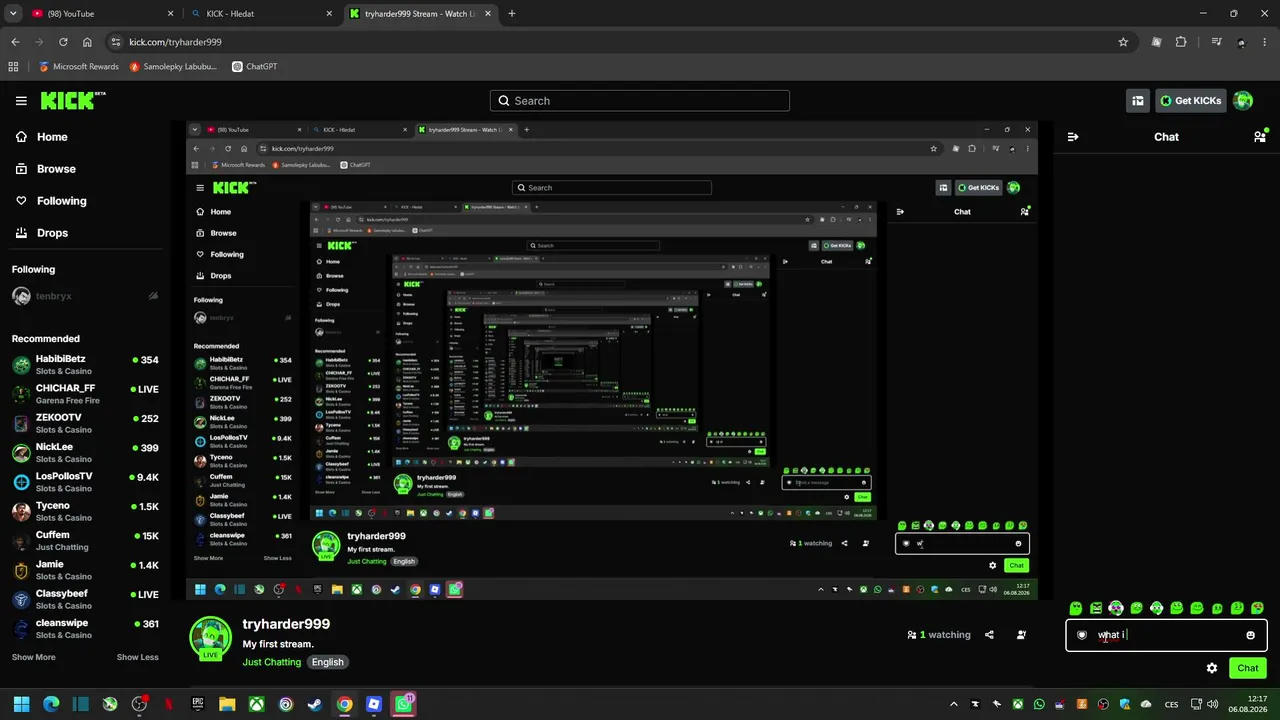This screenshot has width=1280, height=720.
Task: Open the browser home page
Action: [x=87, y=42]
